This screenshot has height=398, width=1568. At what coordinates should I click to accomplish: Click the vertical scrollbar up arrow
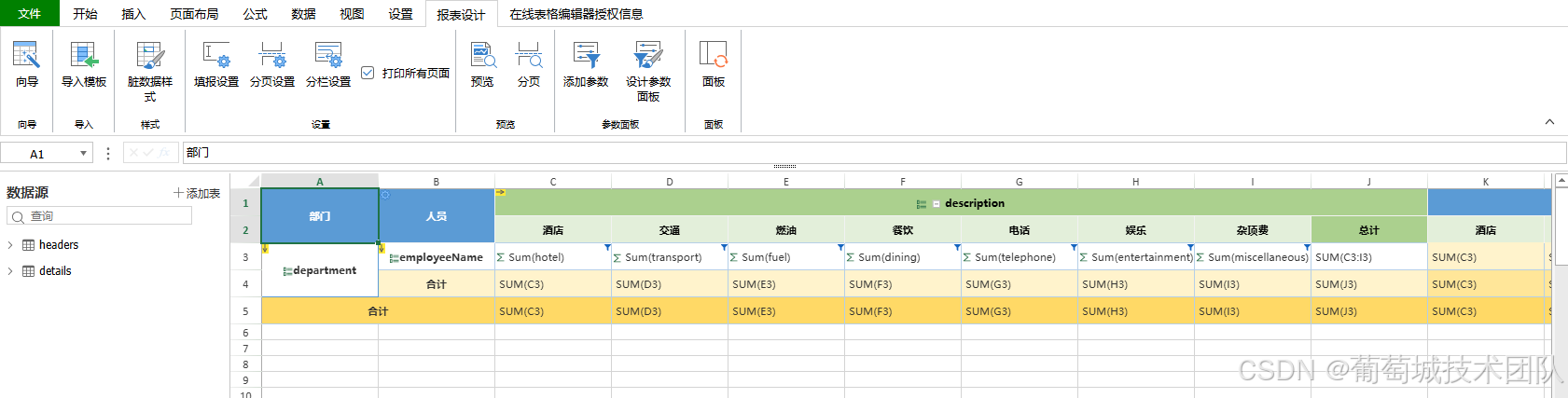coord(1561,181)
